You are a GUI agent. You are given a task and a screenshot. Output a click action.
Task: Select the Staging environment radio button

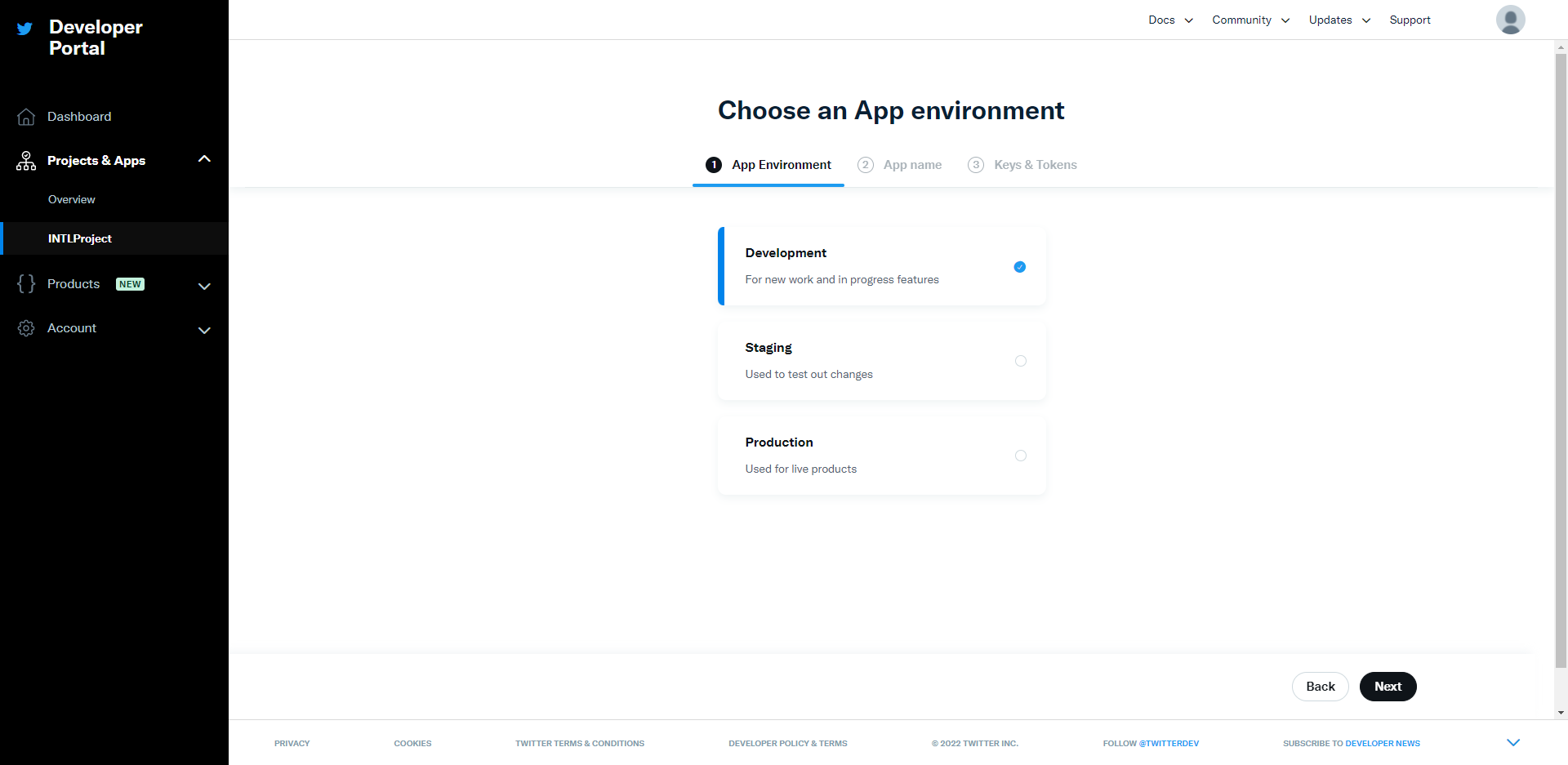(x=1020, y=360)
